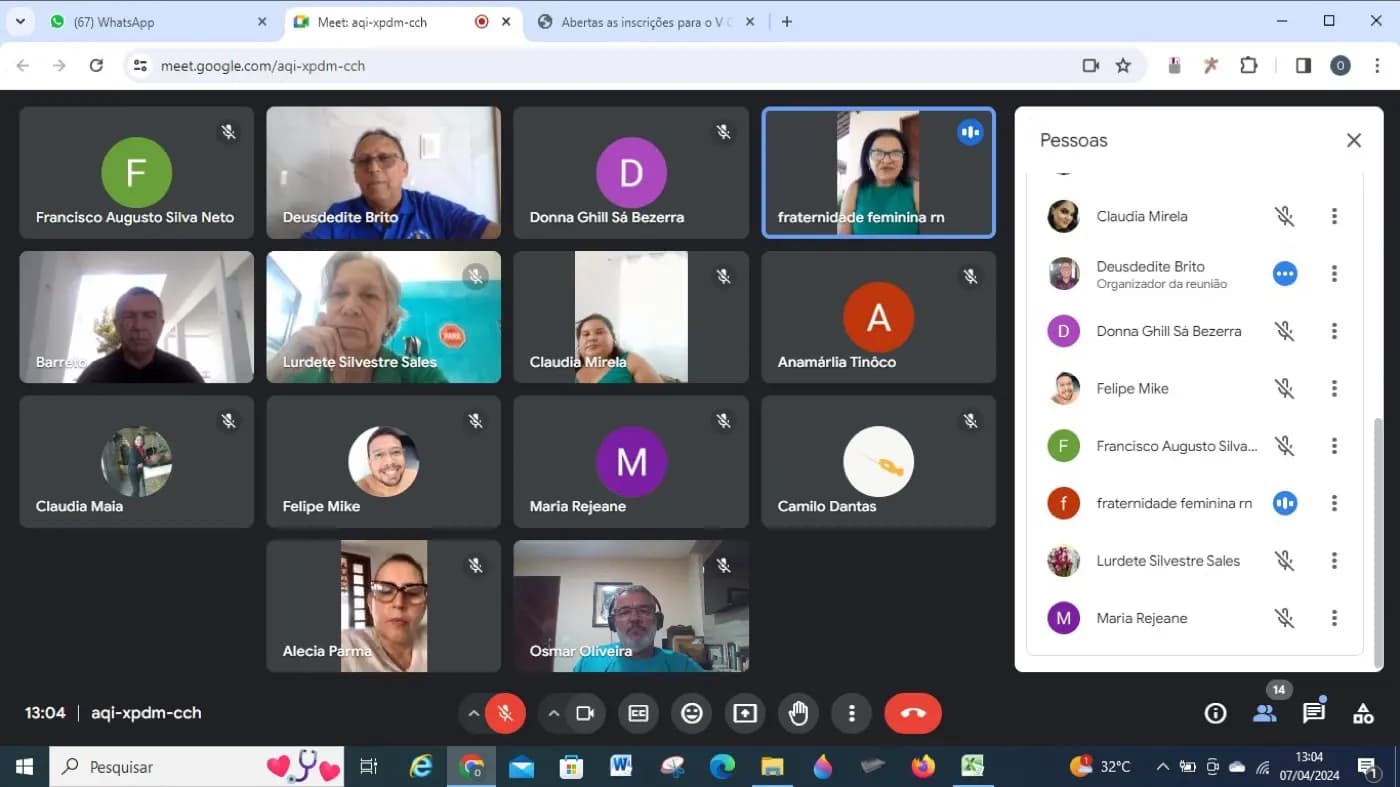Start presenting your screen

(745, 713)
